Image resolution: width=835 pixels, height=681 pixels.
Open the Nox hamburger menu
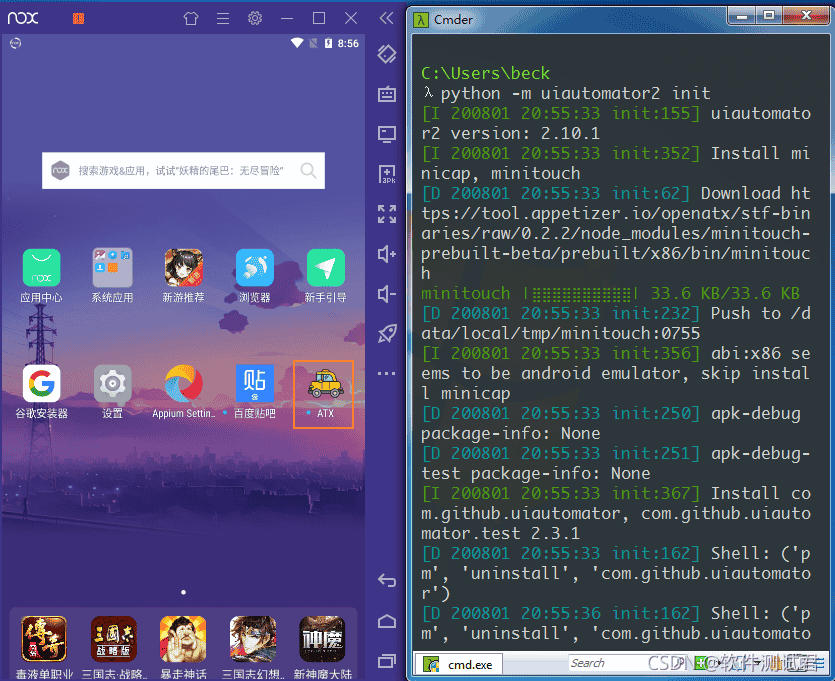pos(223,18)
